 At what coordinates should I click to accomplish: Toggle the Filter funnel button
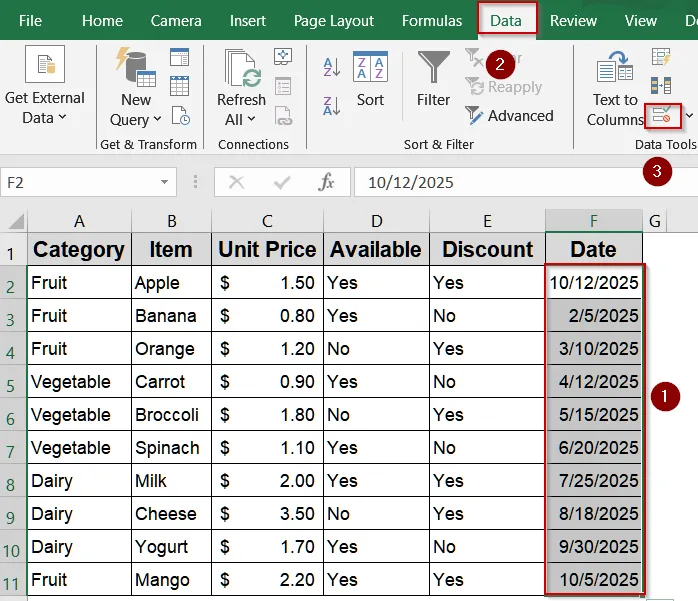tap(433, 79)
